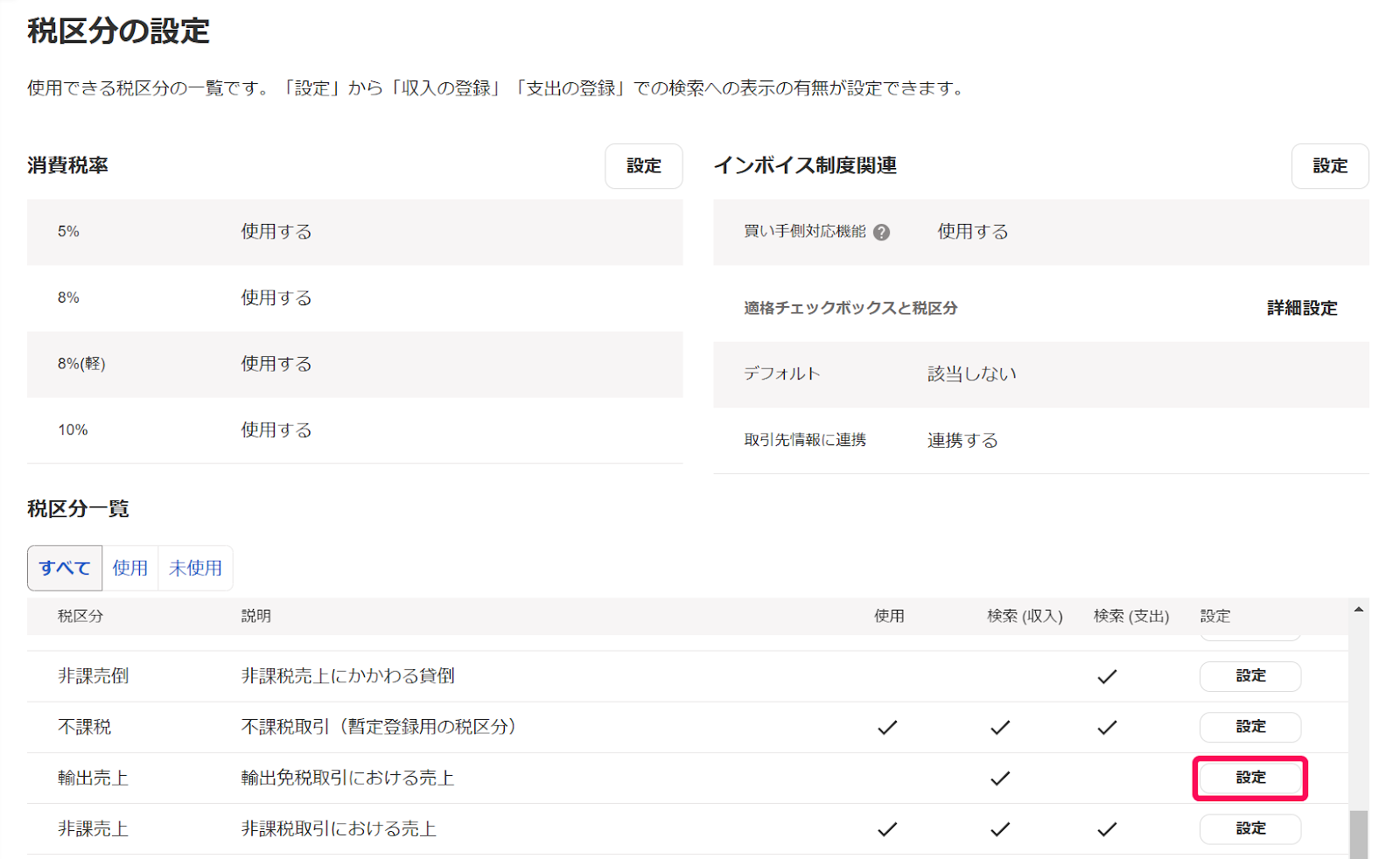The height and width of the screenshot is (859, 1400).
Task: Click the 検索 (支出) column header
Action: tap(1131, 616)
